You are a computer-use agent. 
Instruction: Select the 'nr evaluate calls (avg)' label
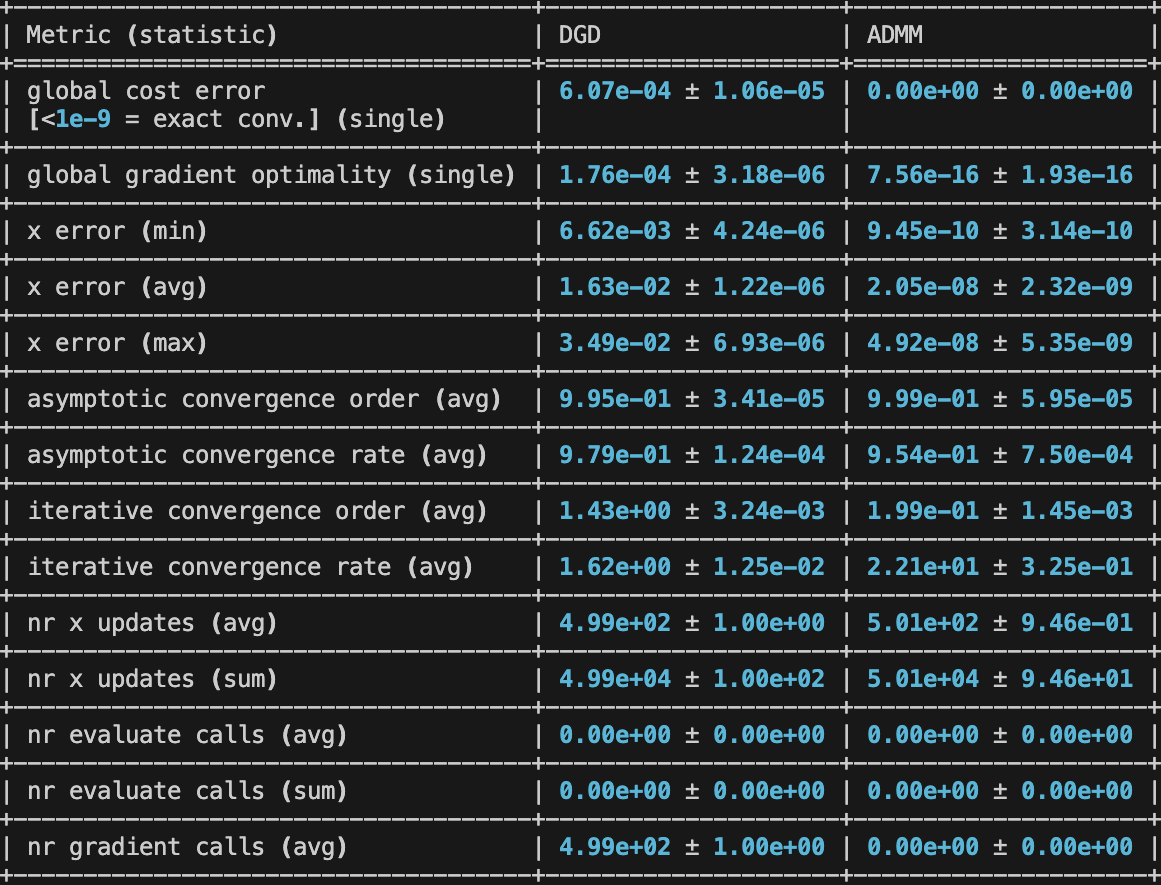pyautogui.click(x=187, y=735)
